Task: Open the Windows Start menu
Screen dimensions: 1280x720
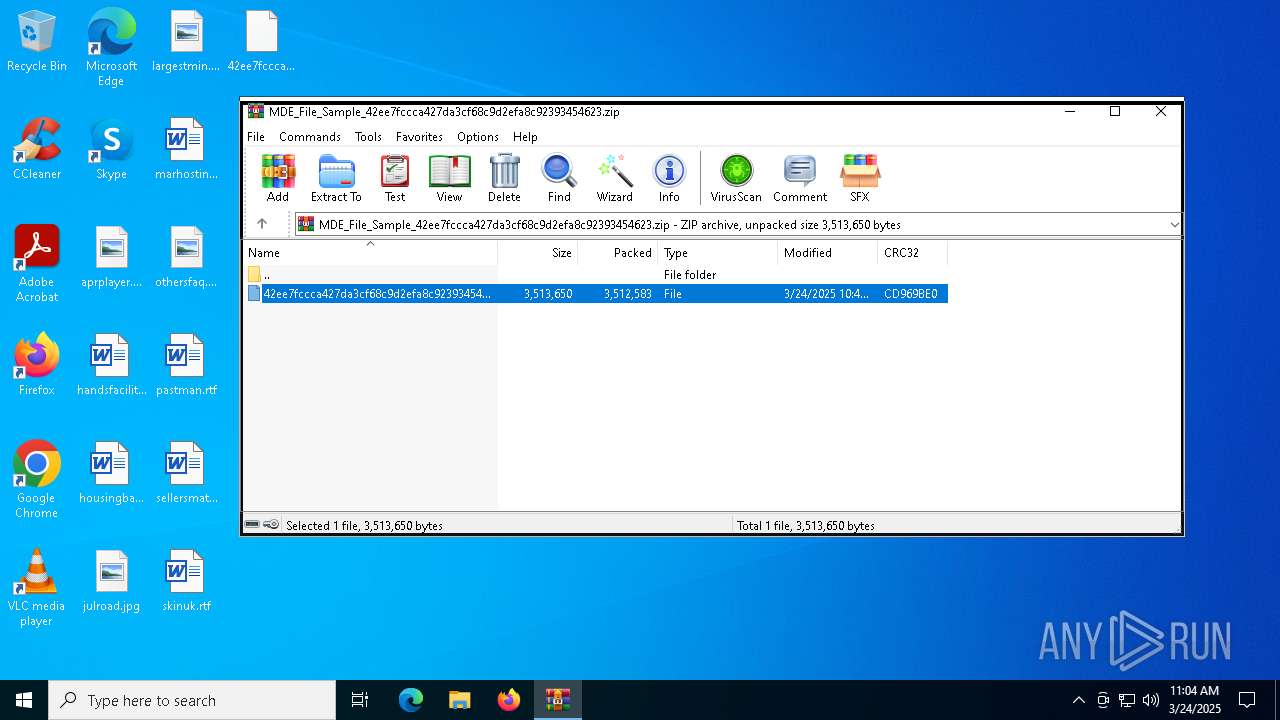Action: [x=24, y=700]
